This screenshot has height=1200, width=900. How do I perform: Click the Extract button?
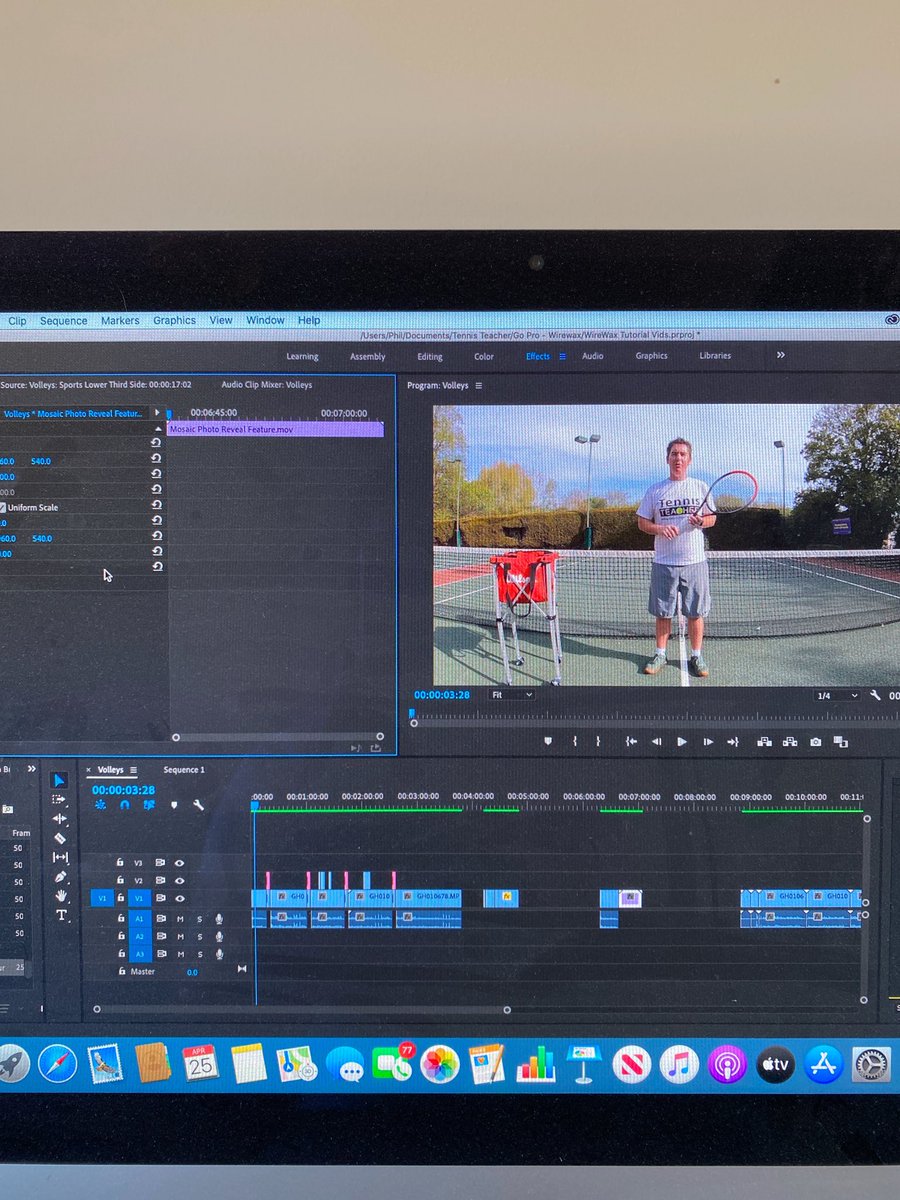tap(789, 741)
